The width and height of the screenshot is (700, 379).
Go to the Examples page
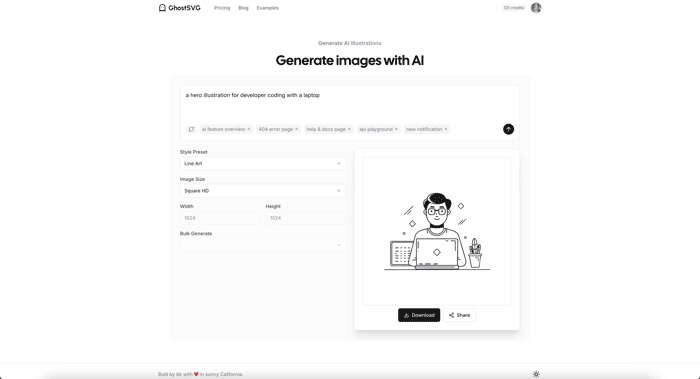pyautogui.click(x=267, y=8)
